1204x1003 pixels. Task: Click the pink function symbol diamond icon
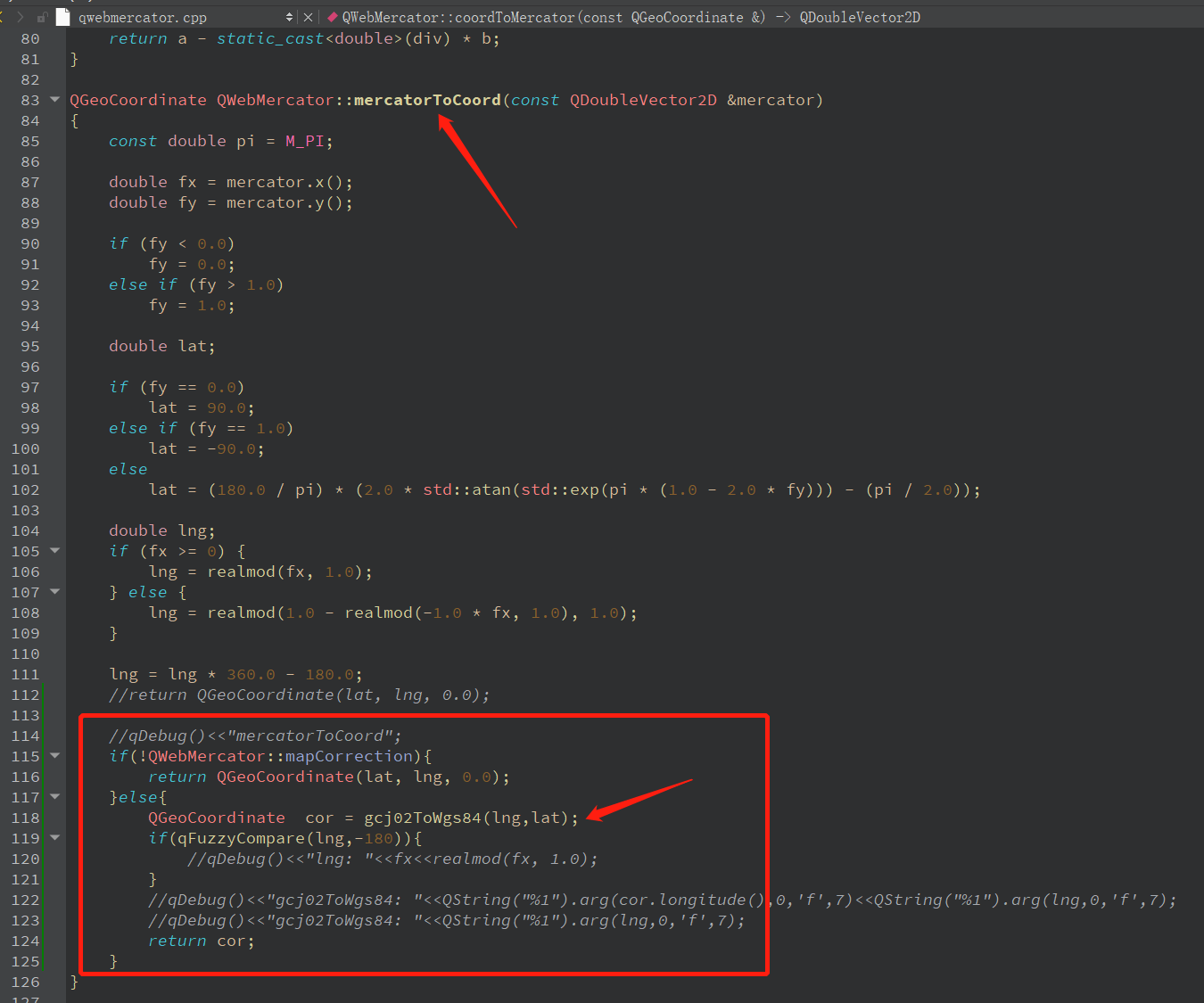coord(332,17)
